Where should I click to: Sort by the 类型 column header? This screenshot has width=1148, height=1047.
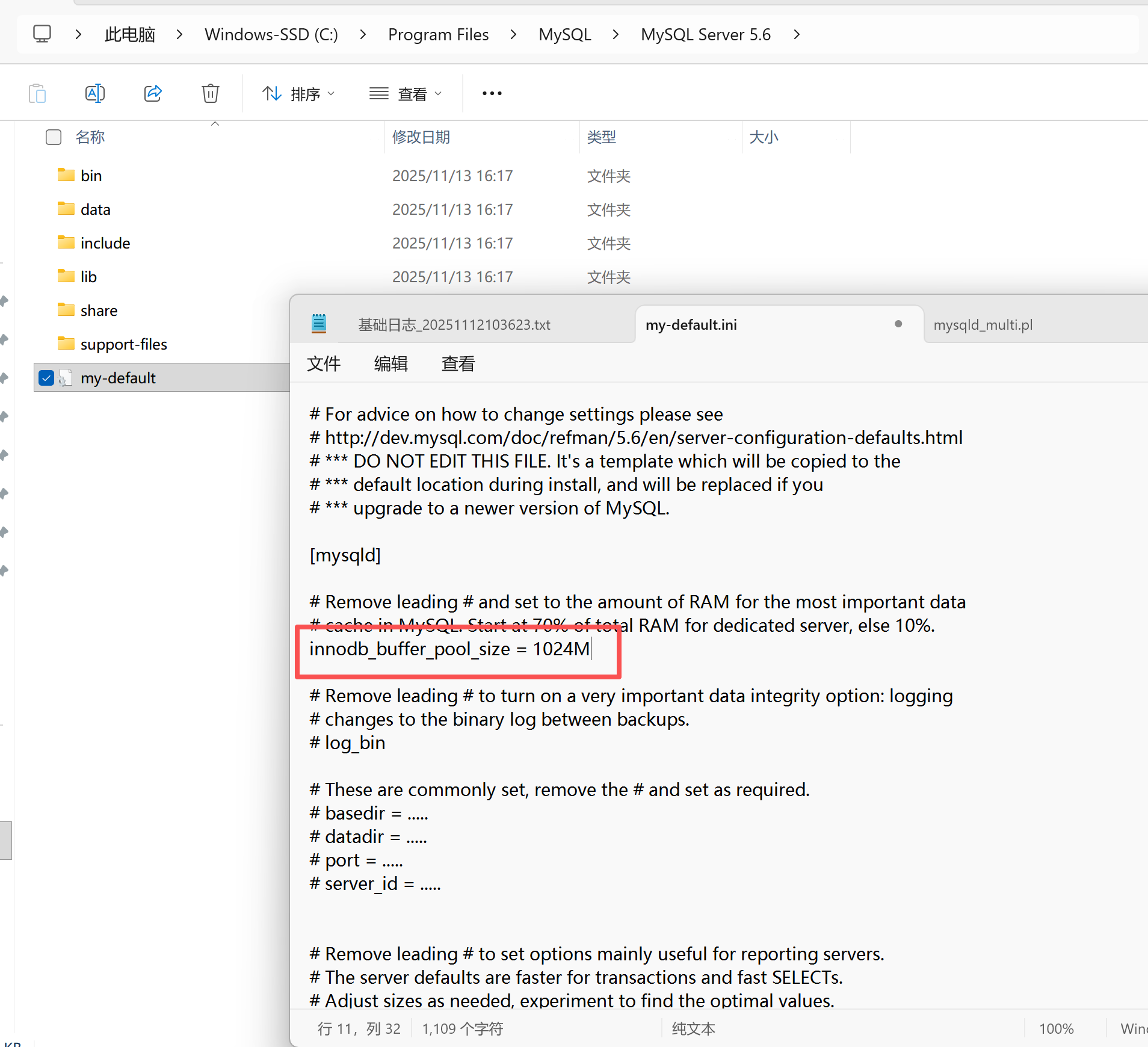pos(602,137)
